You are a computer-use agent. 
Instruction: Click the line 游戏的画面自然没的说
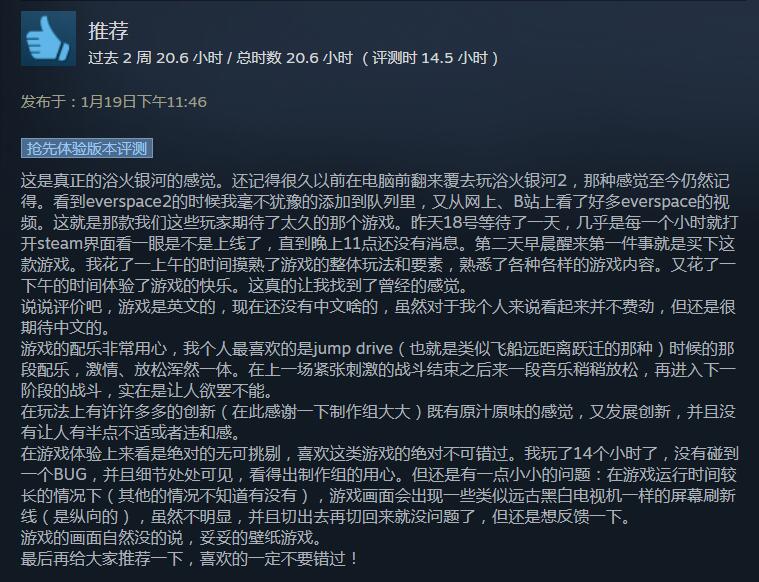(x=171, y=538)
